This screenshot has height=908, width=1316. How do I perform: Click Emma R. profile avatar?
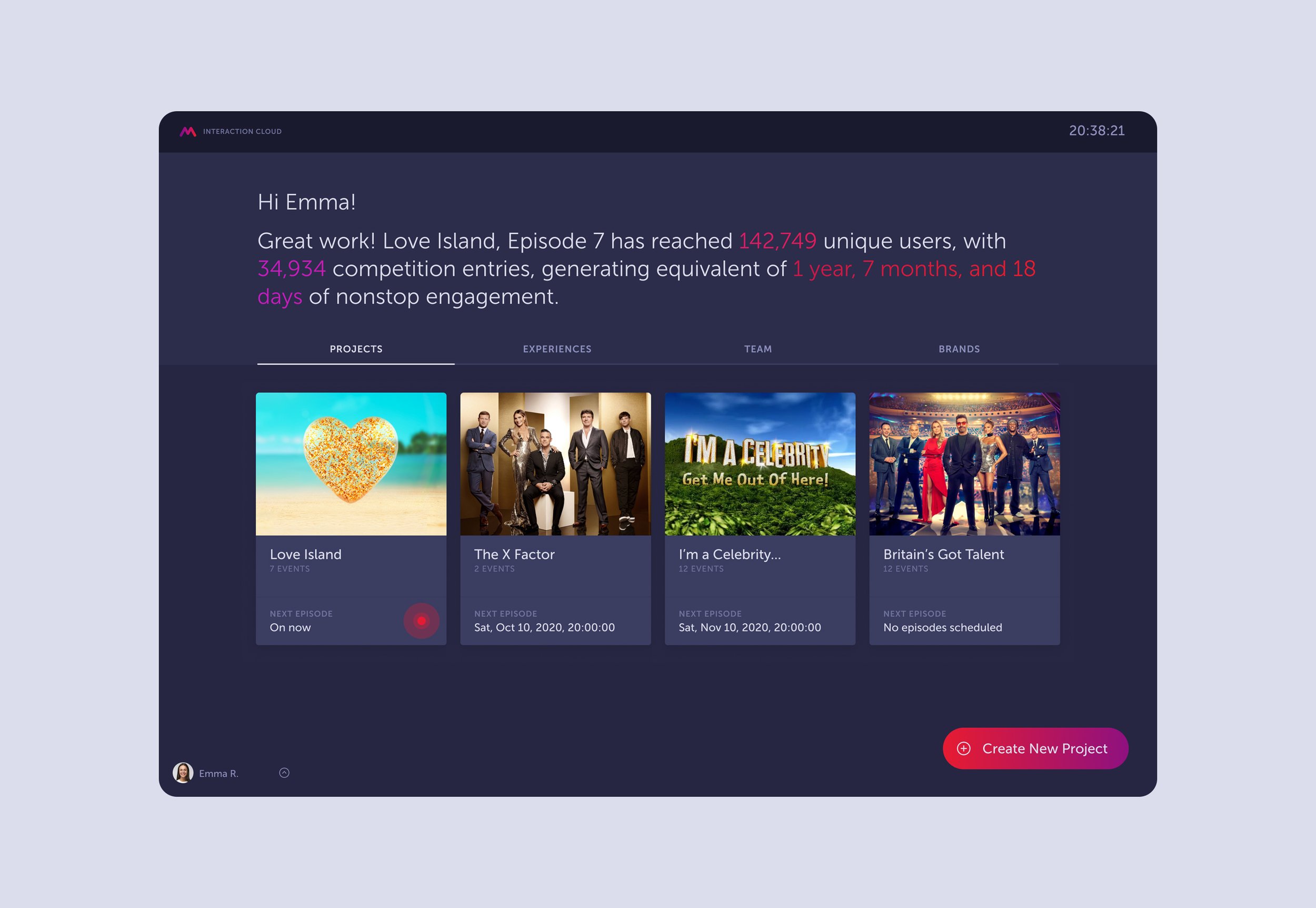183,773
